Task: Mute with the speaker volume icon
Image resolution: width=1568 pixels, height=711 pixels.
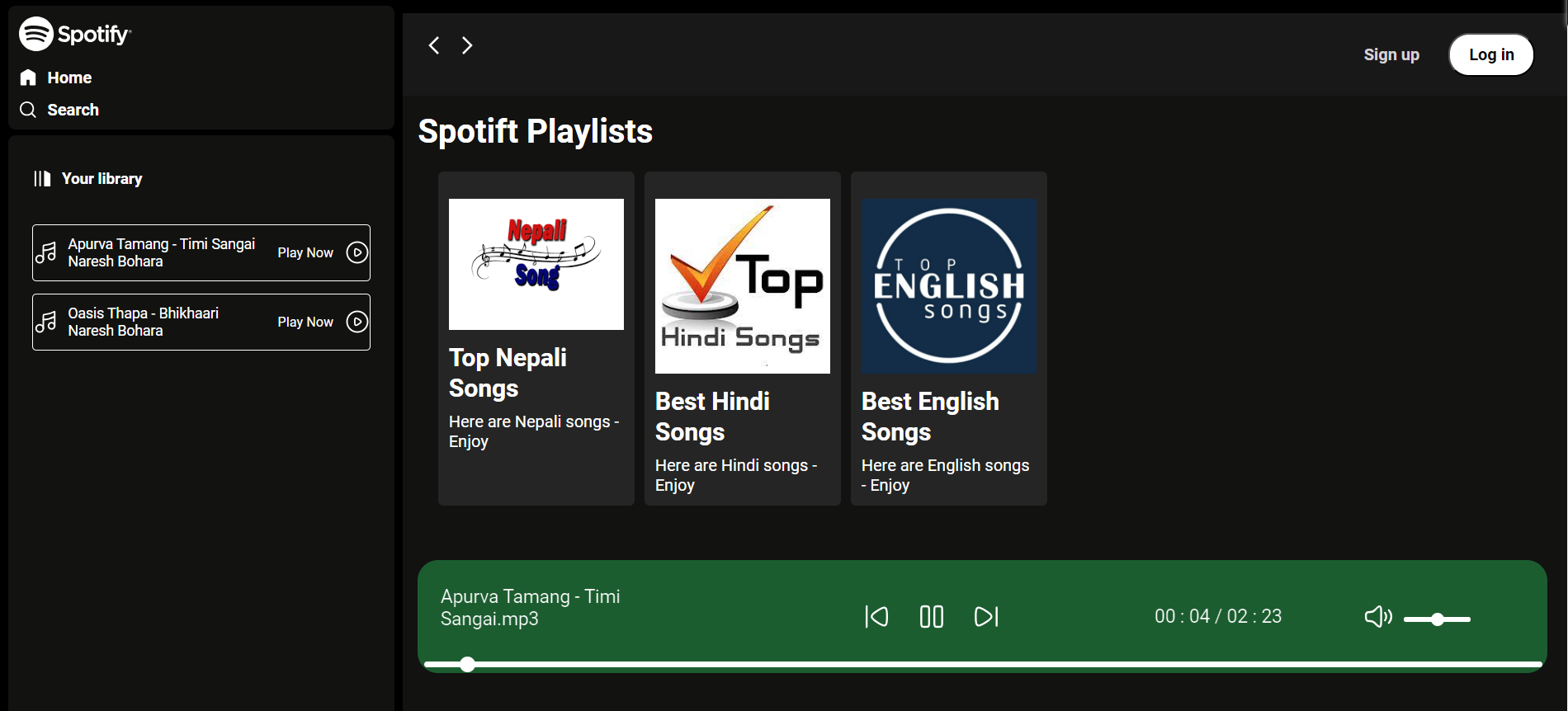Action: 1378,616
